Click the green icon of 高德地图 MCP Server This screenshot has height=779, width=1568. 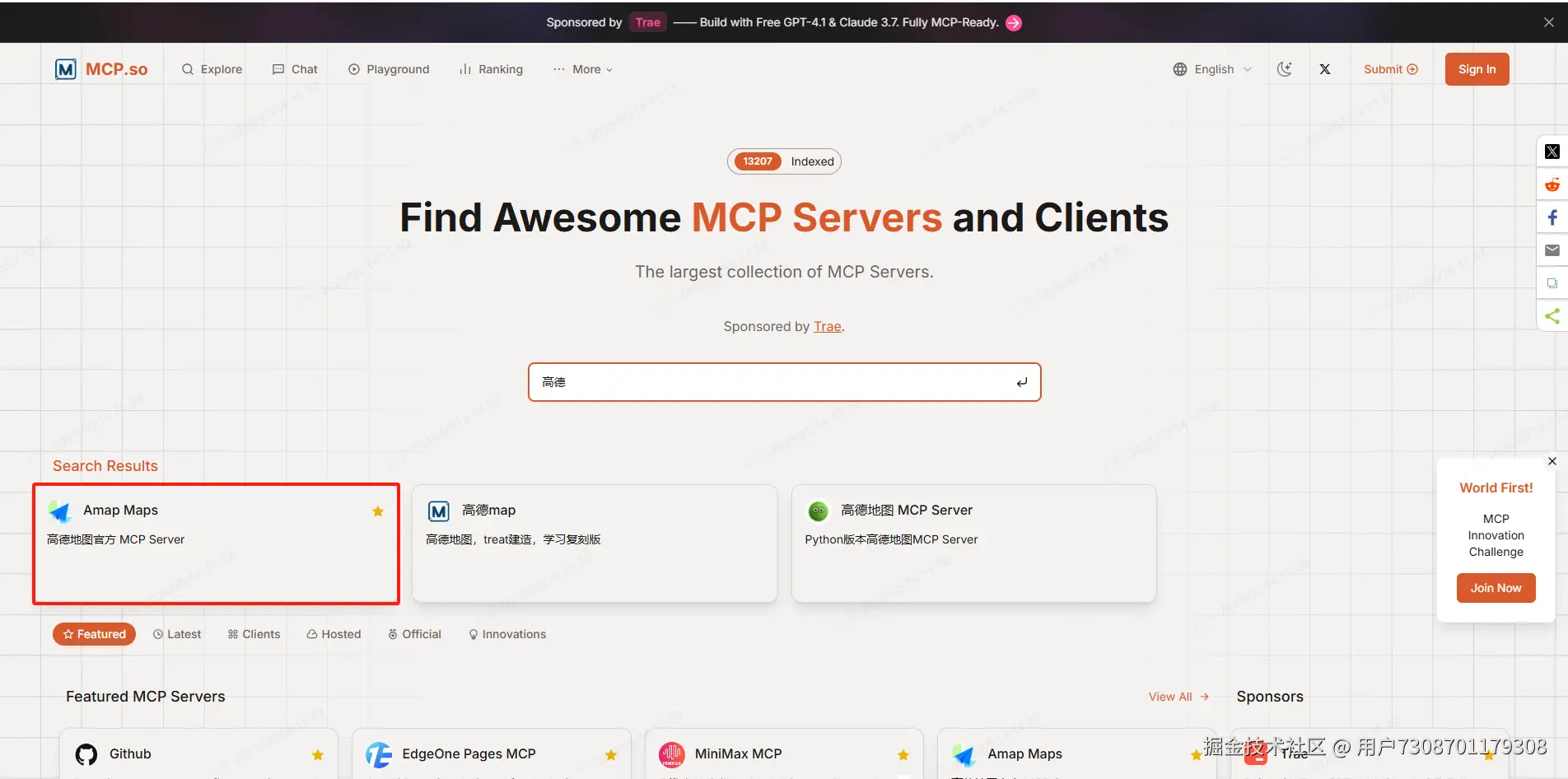pyautogui.click(x=818, y=511)
